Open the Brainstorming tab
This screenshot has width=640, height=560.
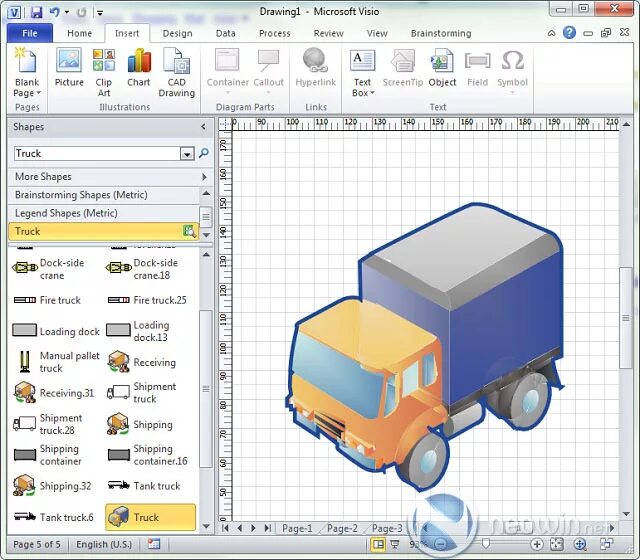pos(441,33)
